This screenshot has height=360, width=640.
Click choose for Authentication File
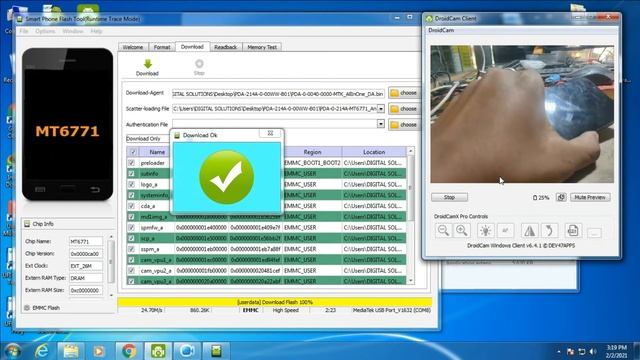[x=404, y=124]
